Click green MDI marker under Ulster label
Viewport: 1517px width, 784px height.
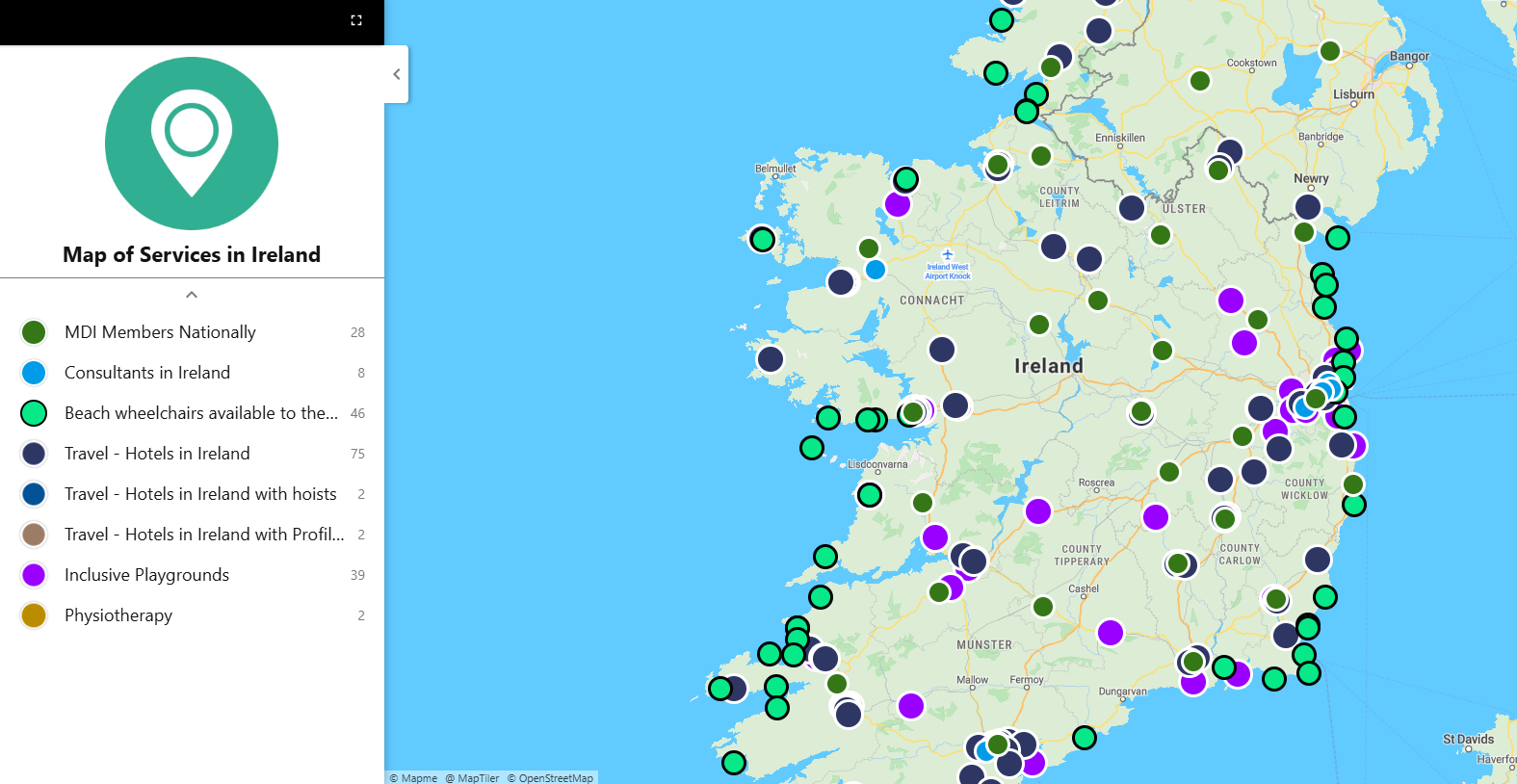click(1161, 235)
